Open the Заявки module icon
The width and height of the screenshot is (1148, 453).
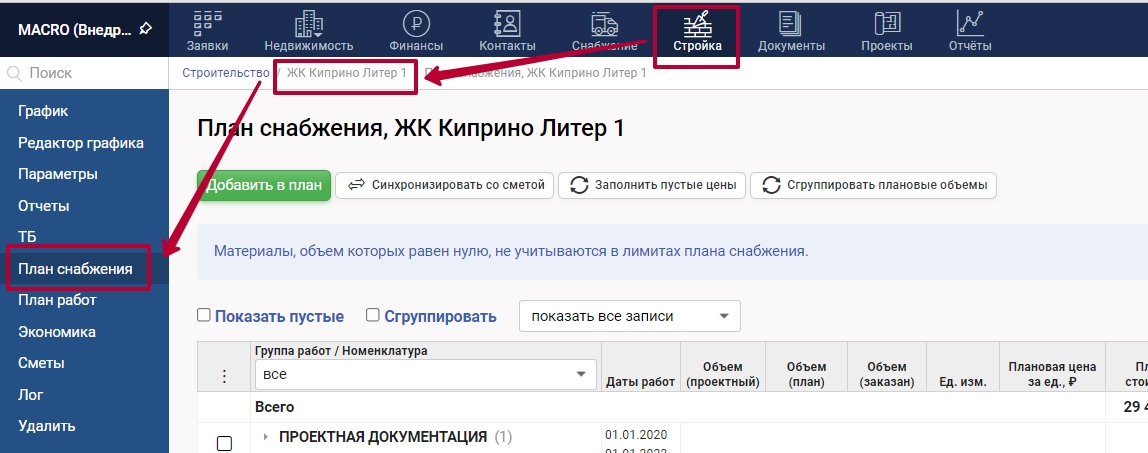click(207, 24)
